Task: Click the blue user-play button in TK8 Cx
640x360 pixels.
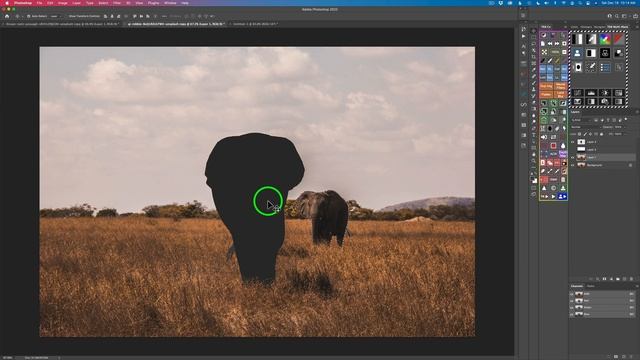Action: [563, 196]
